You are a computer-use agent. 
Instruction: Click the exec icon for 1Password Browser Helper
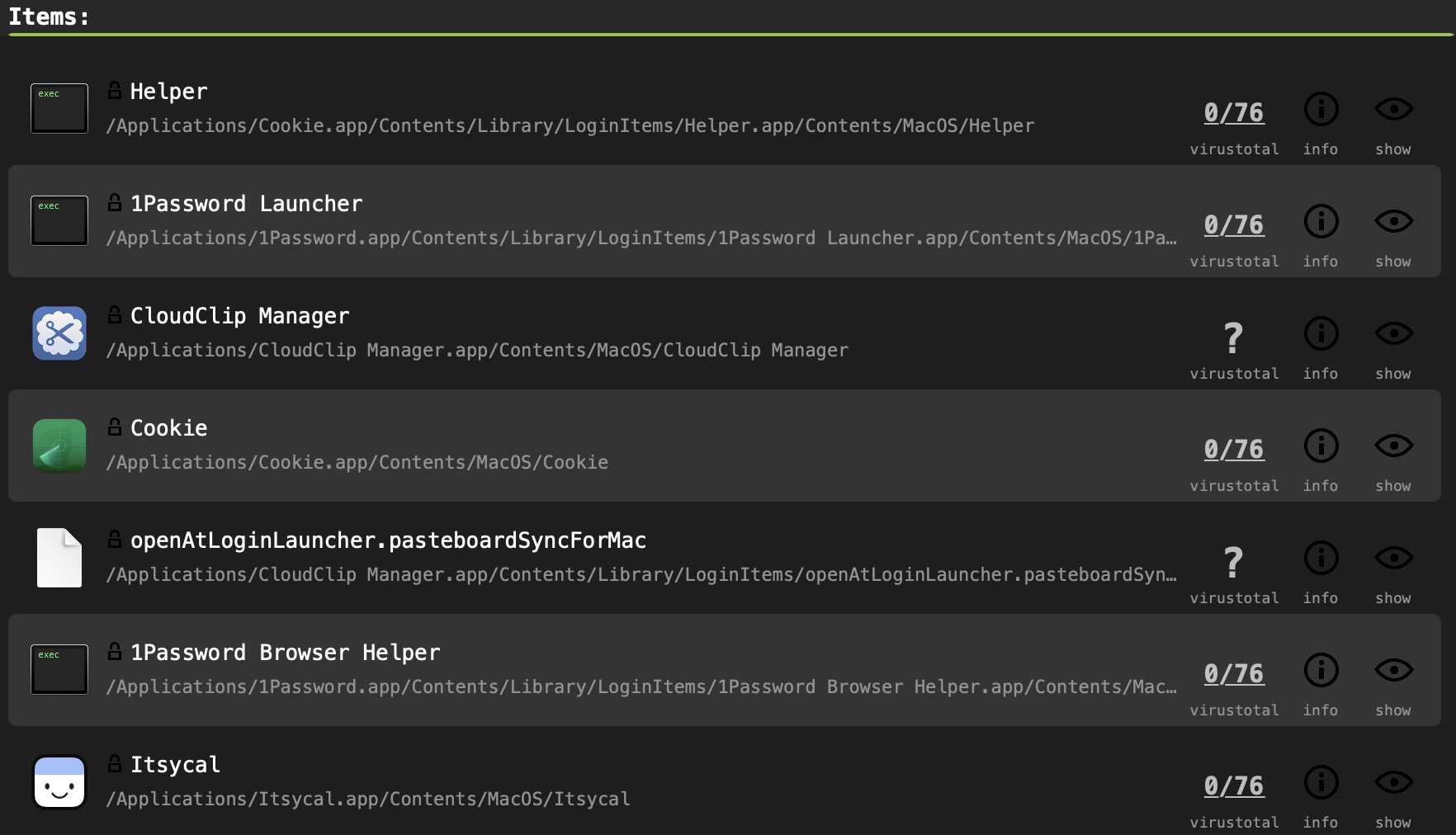tap(59, 669)
